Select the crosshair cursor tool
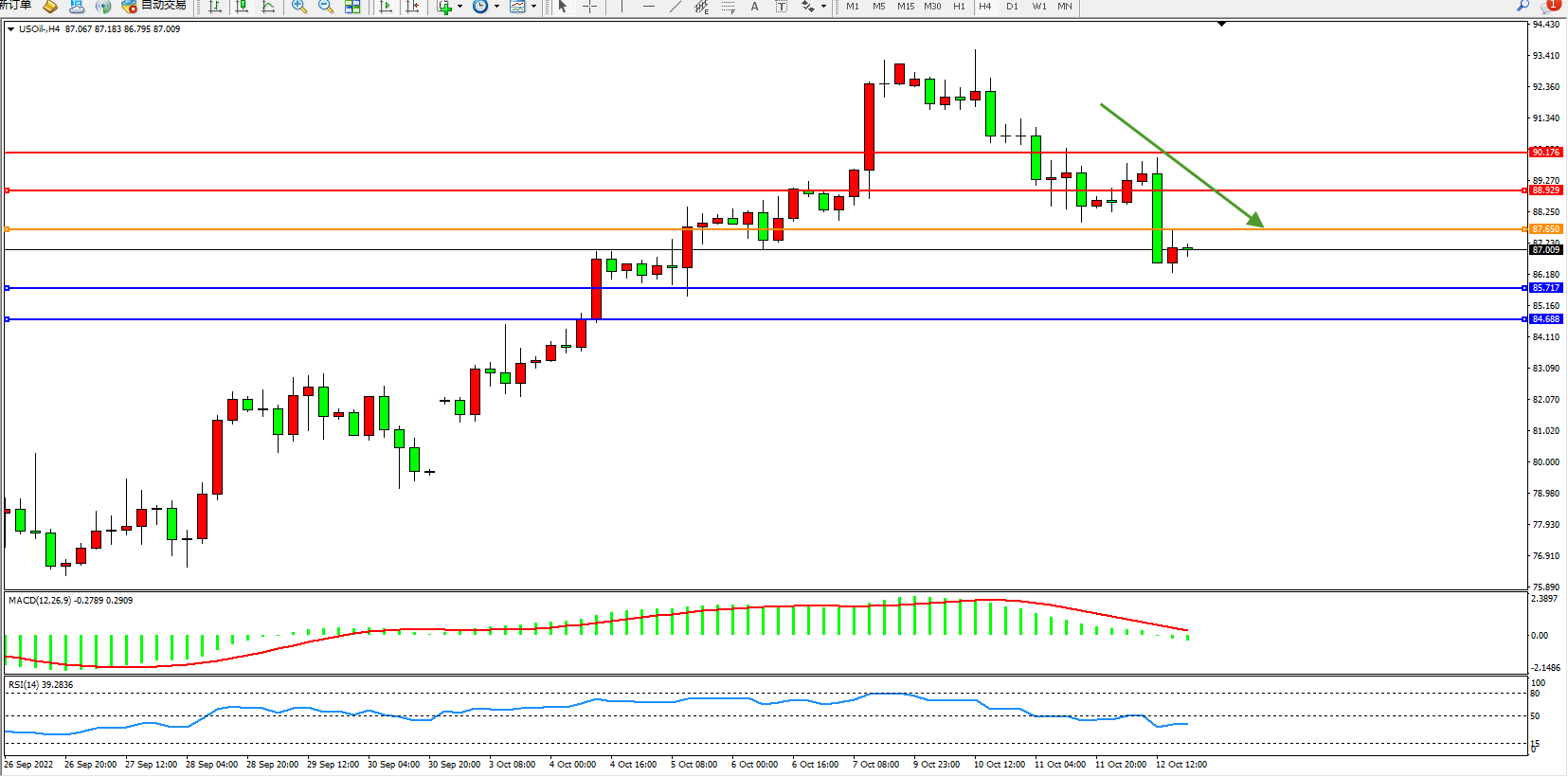This screenshot has width=1568, height=777. (589, 7)
